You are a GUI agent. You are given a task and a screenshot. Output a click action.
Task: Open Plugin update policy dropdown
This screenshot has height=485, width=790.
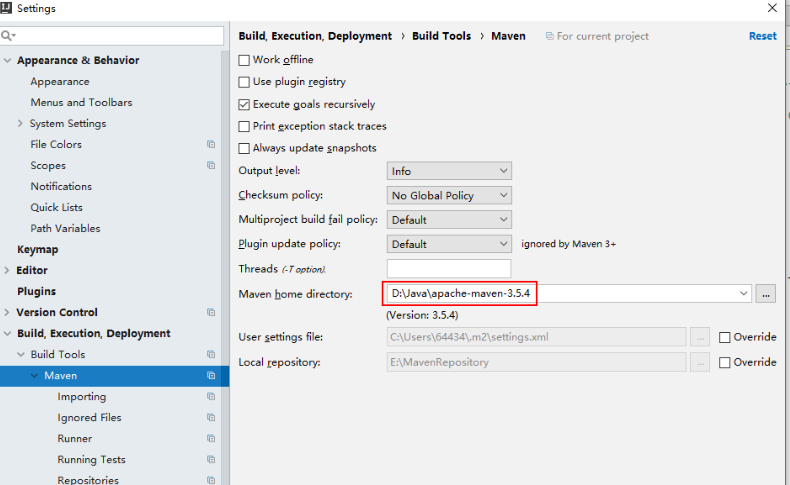click(x=449, y=244)
